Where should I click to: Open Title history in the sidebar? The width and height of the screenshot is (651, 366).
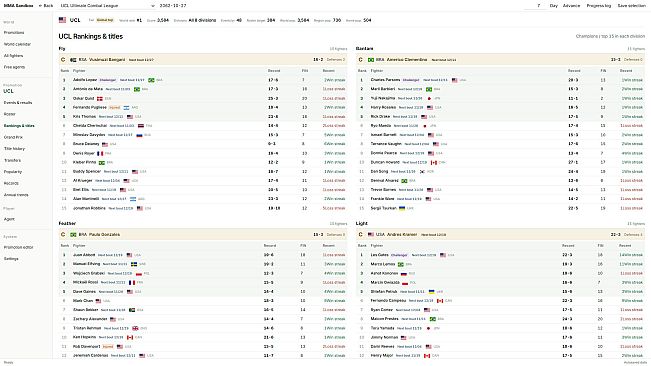[x=15, y=149]
